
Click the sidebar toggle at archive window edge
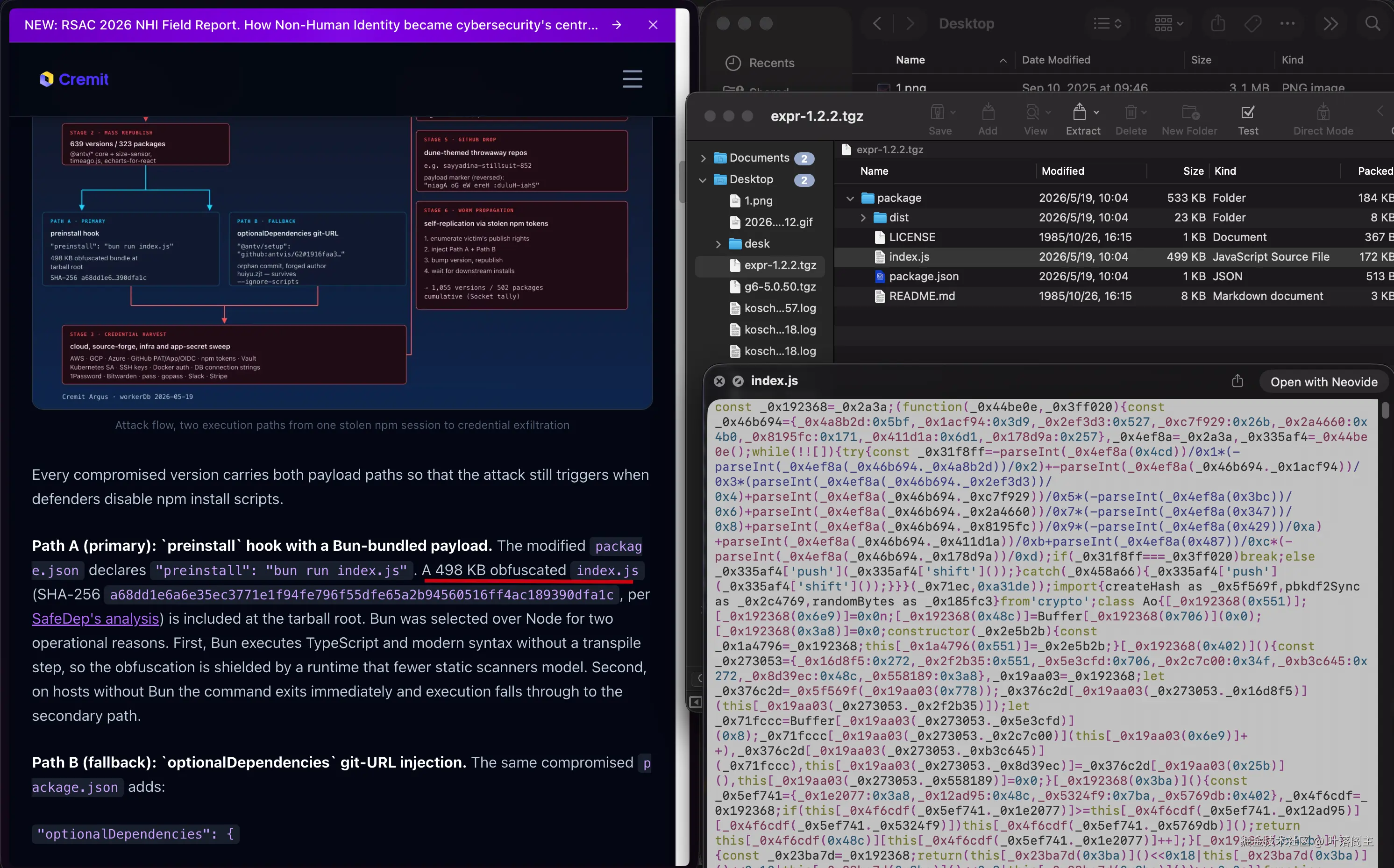[695, 702]
